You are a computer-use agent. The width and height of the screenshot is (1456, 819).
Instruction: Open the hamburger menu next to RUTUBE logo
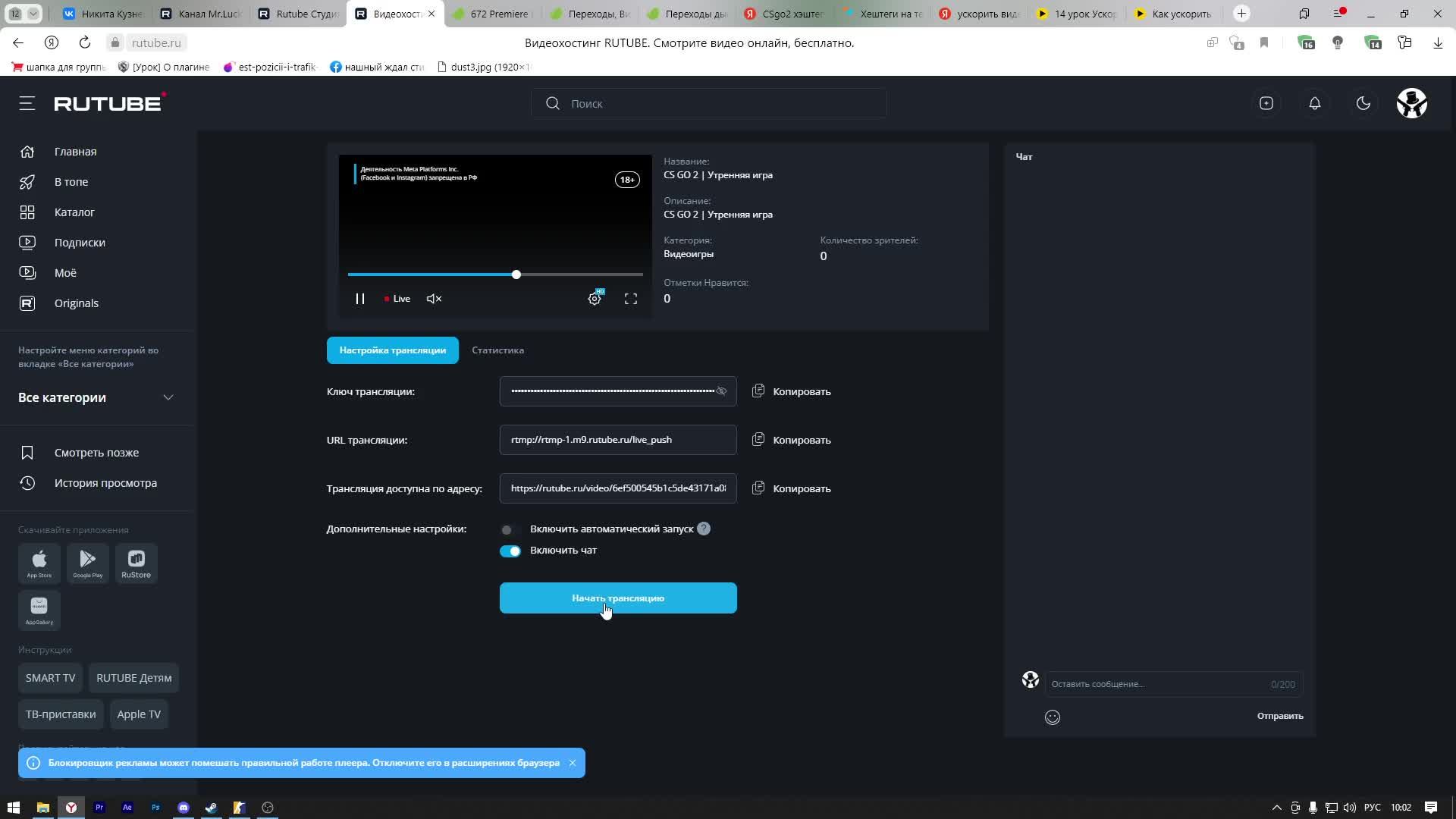tap(27, 103)
